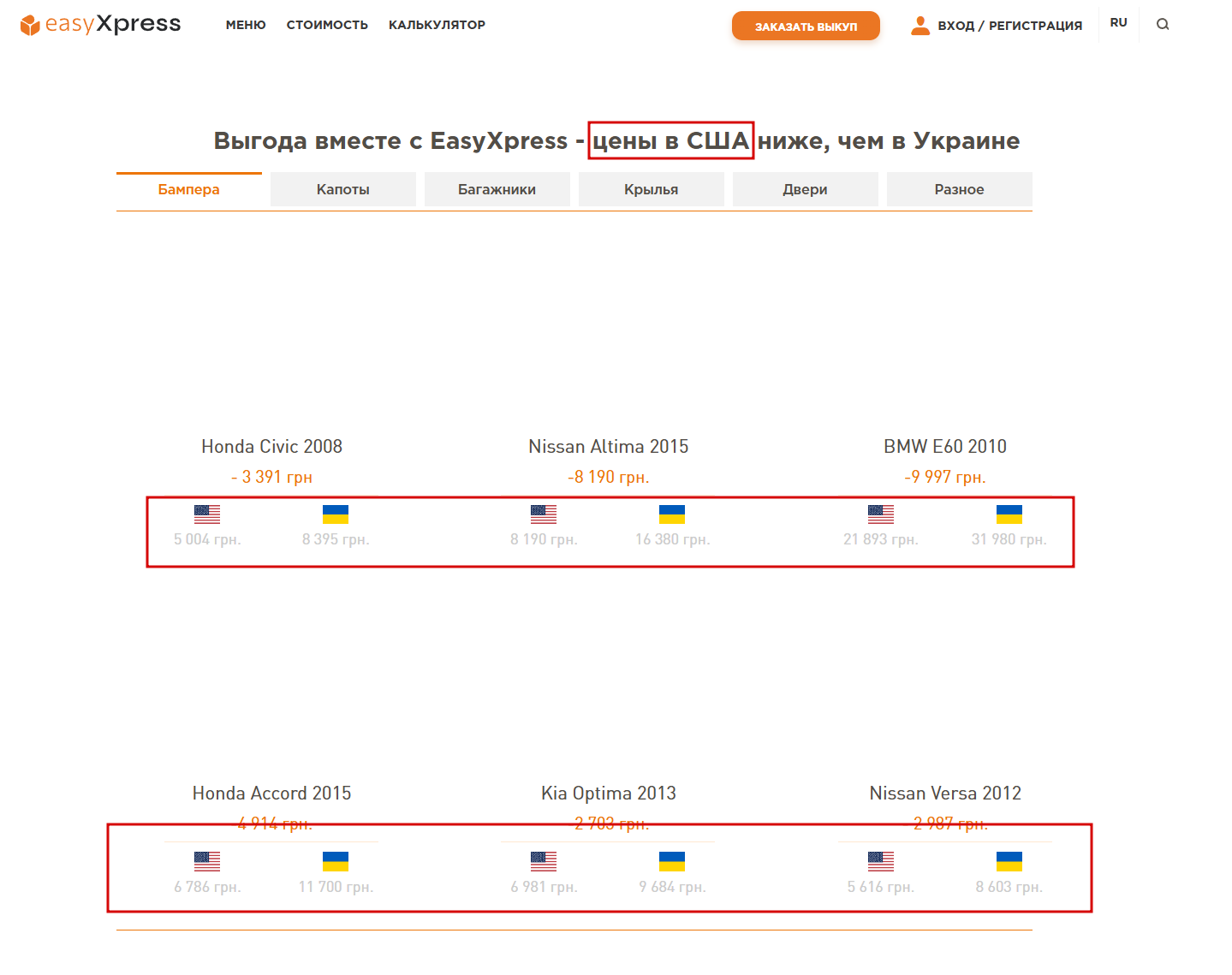Switch to the Багажники tab
This screenshot has width=1232, height=975.
point(497,189)
